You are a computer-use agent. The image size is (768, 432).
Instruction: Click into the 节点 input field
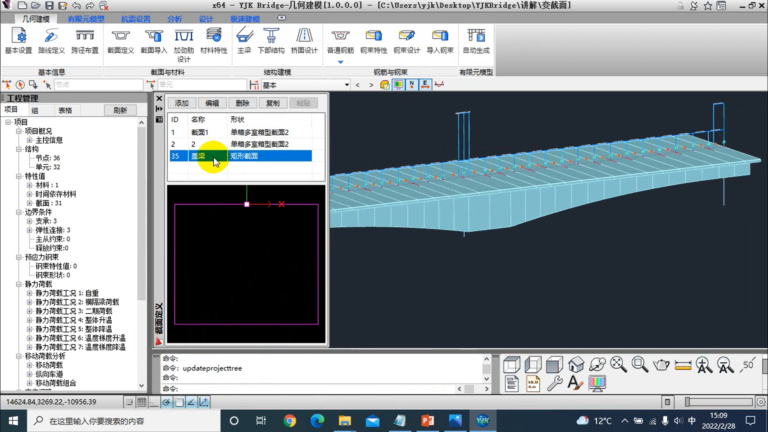[98, 85]
